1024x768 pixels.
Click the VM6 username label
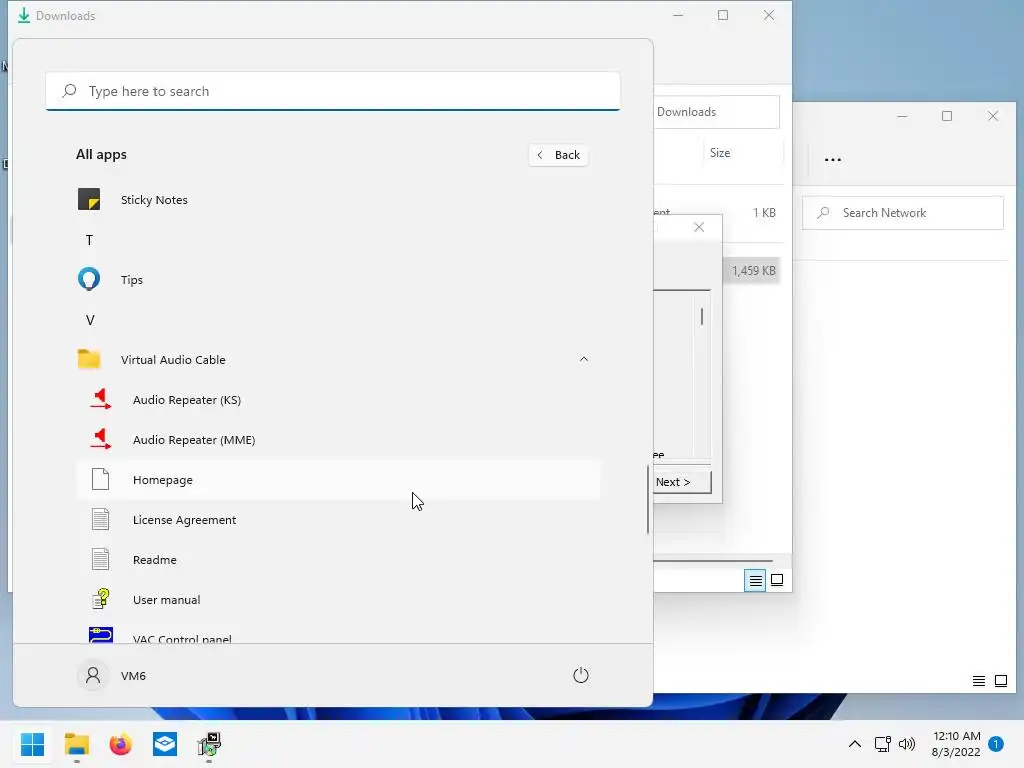point(133,676)
